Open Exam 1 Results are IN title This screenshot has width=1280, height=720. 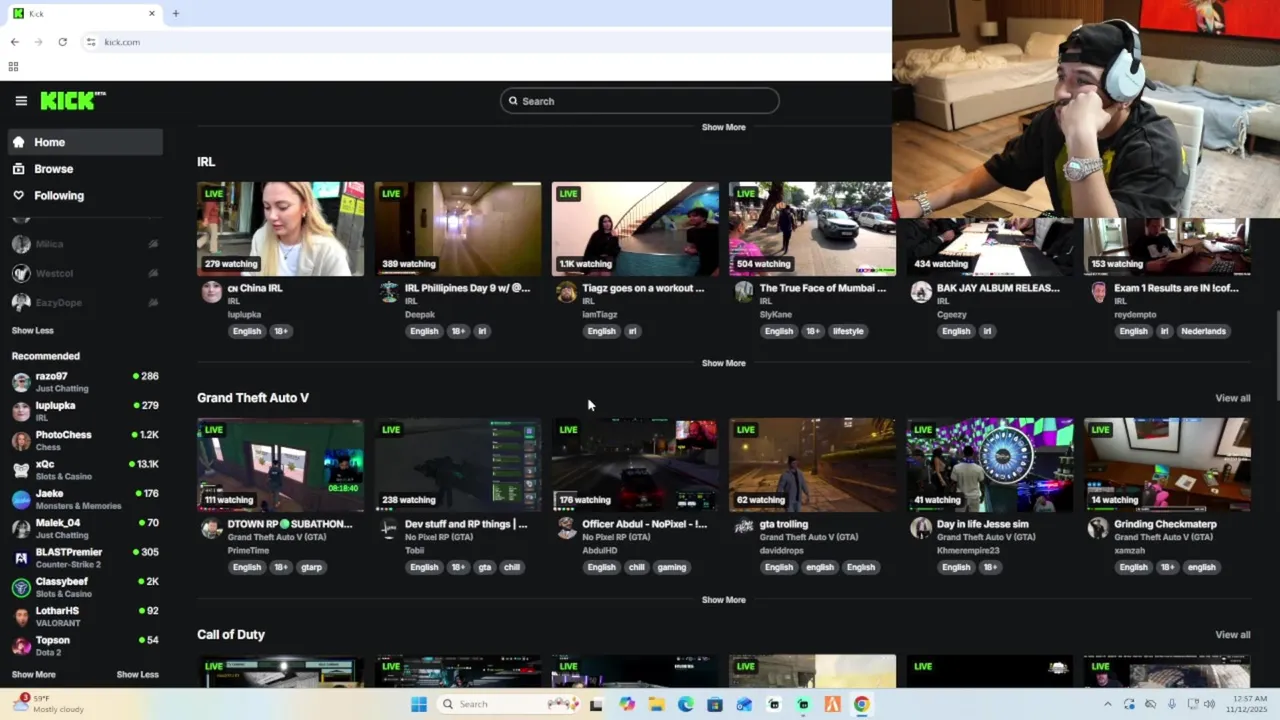click(x=1176, y=288)
